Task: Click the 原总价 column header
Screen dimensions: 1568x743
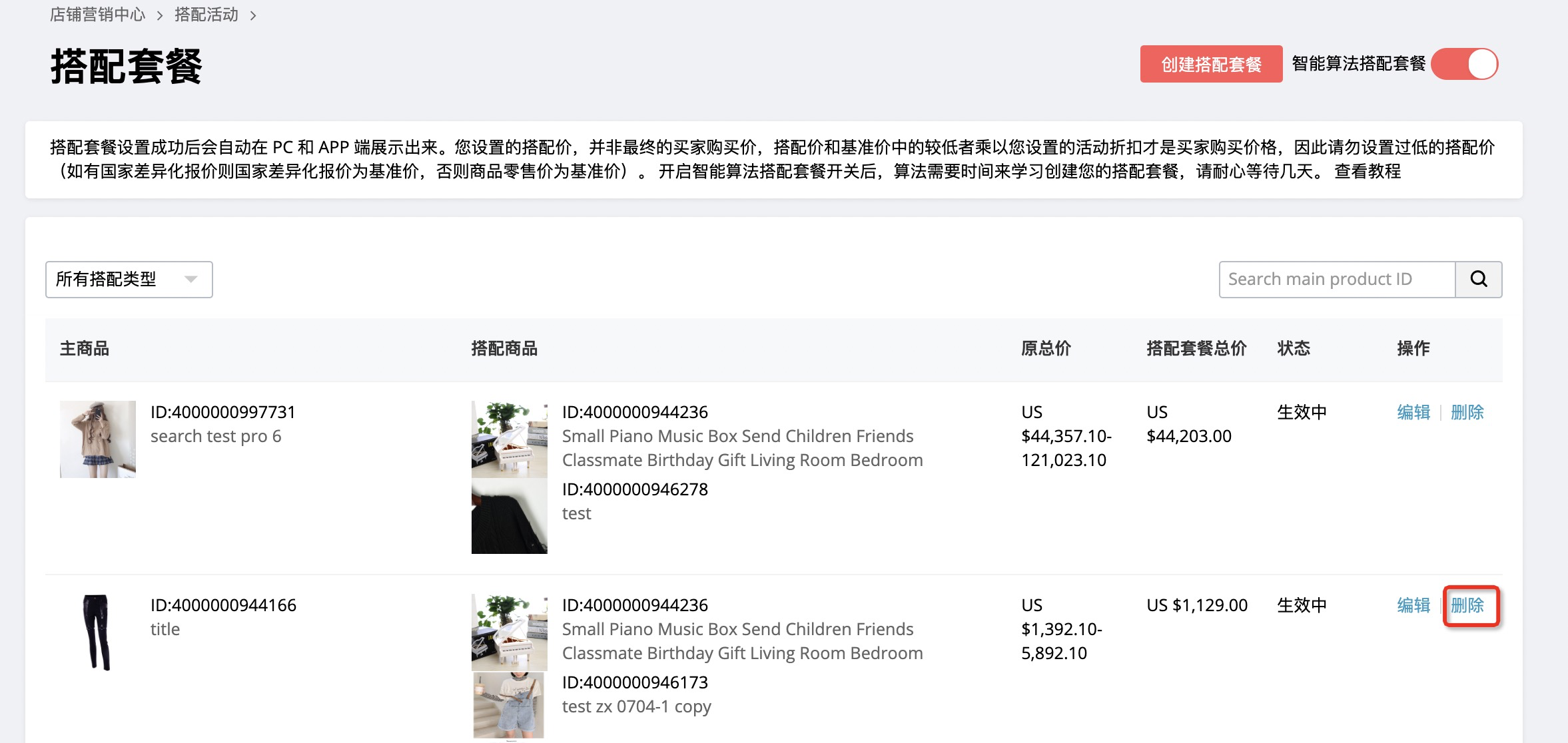Action: 1046,348
